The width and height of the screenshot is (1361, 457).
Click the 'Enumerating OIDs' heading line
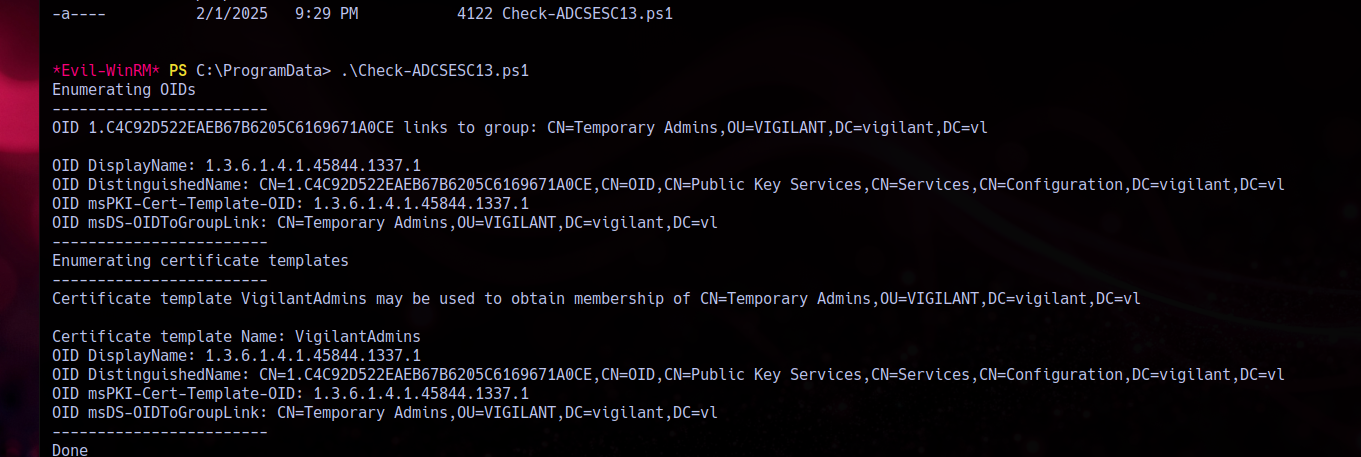point(124,90)
